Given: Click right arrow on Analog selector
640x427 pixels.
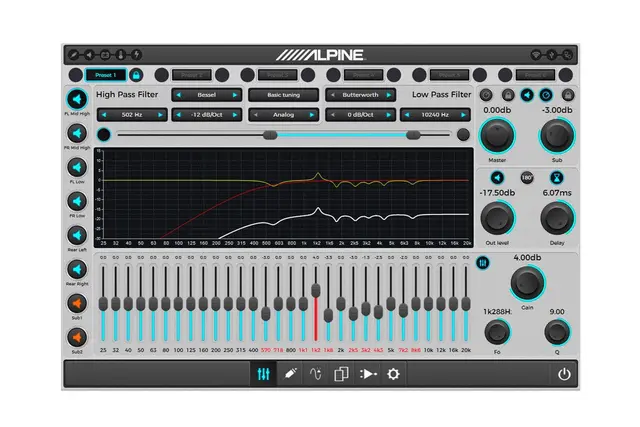Looking at the screenshot, I should [312, 115].
